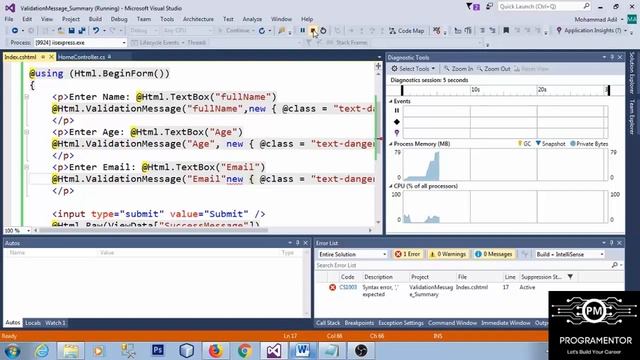Click the Solution Explorer side tab
The image size is (640, 360).
632,73
